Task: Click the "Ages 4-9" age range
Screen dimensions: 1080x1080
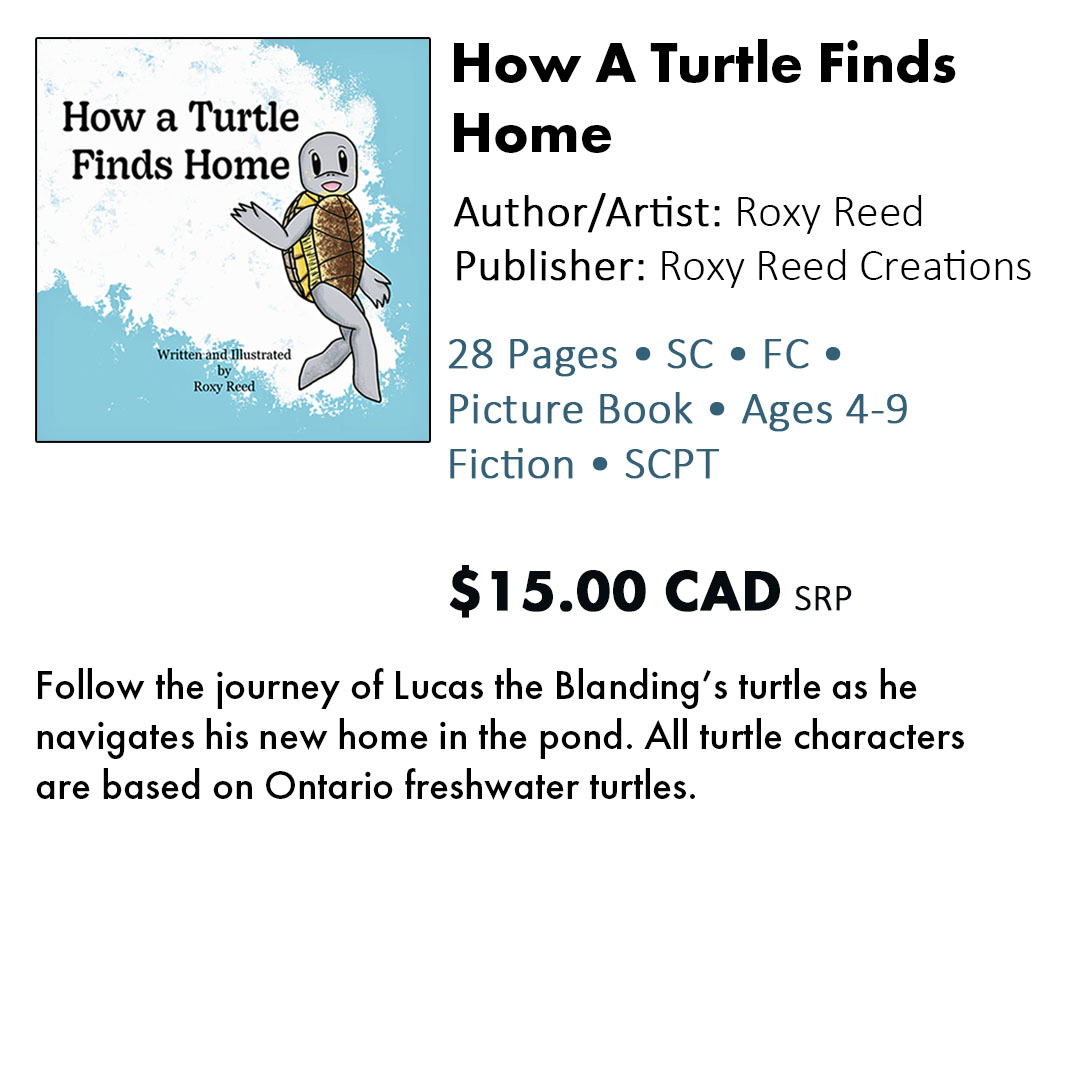Action: [x=824, y=410]
